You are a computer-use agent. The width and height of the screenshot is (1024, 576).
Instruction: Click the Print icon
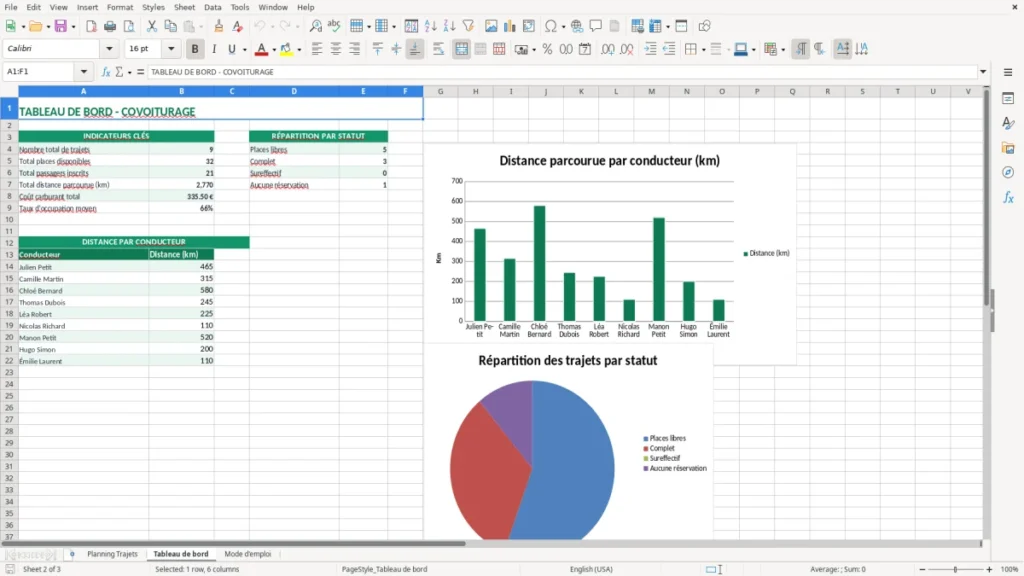point(110,26)
